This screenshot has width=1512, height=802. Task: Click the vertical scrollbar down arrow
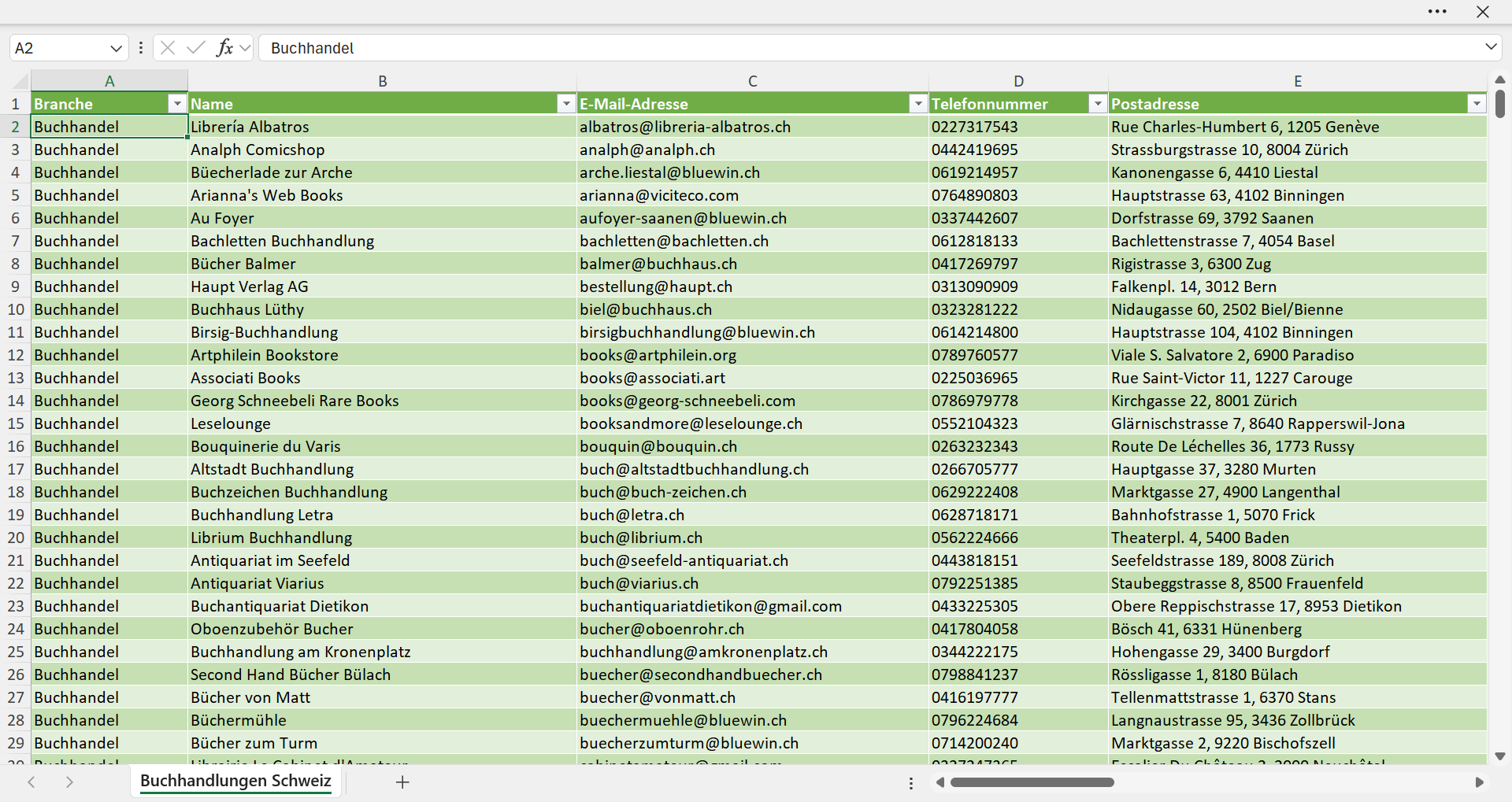click(1499, 756)
